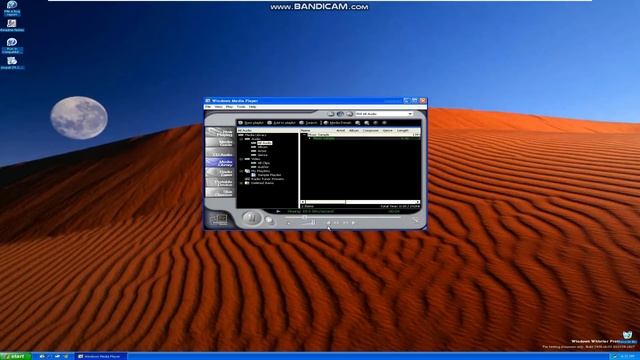The width and height of the screenshot is (640, 360).
Task: Select Media Library root in tree
Action: coord(255,135)
